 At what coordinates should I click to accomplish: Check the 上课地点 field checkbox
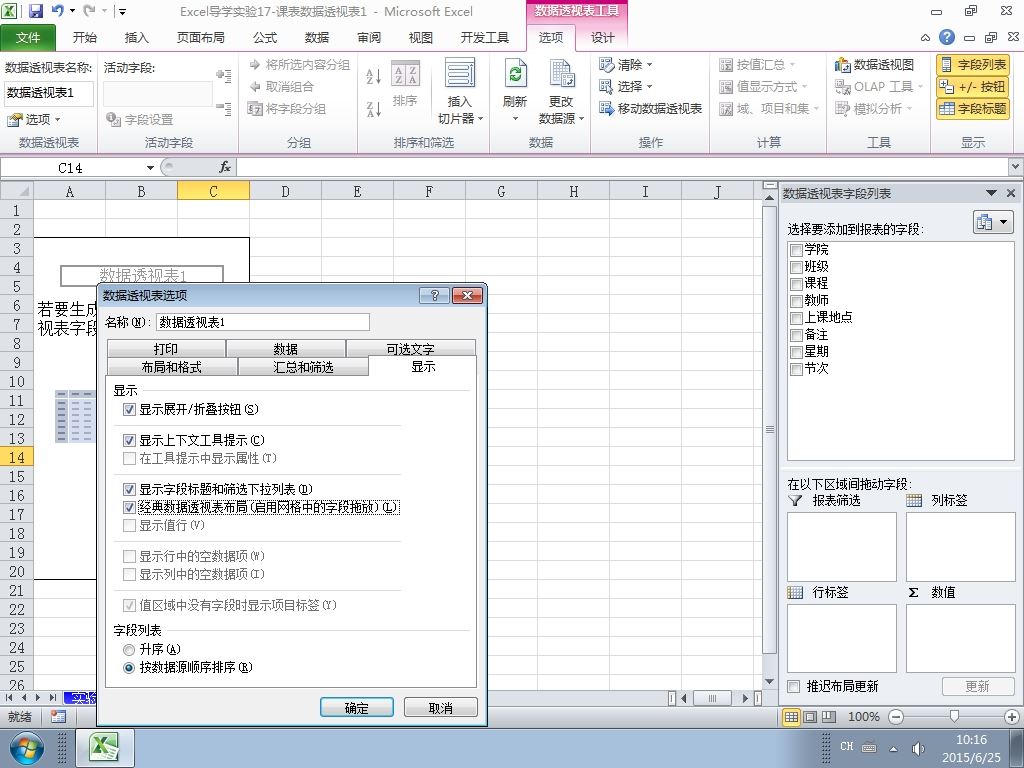point(796,318)
